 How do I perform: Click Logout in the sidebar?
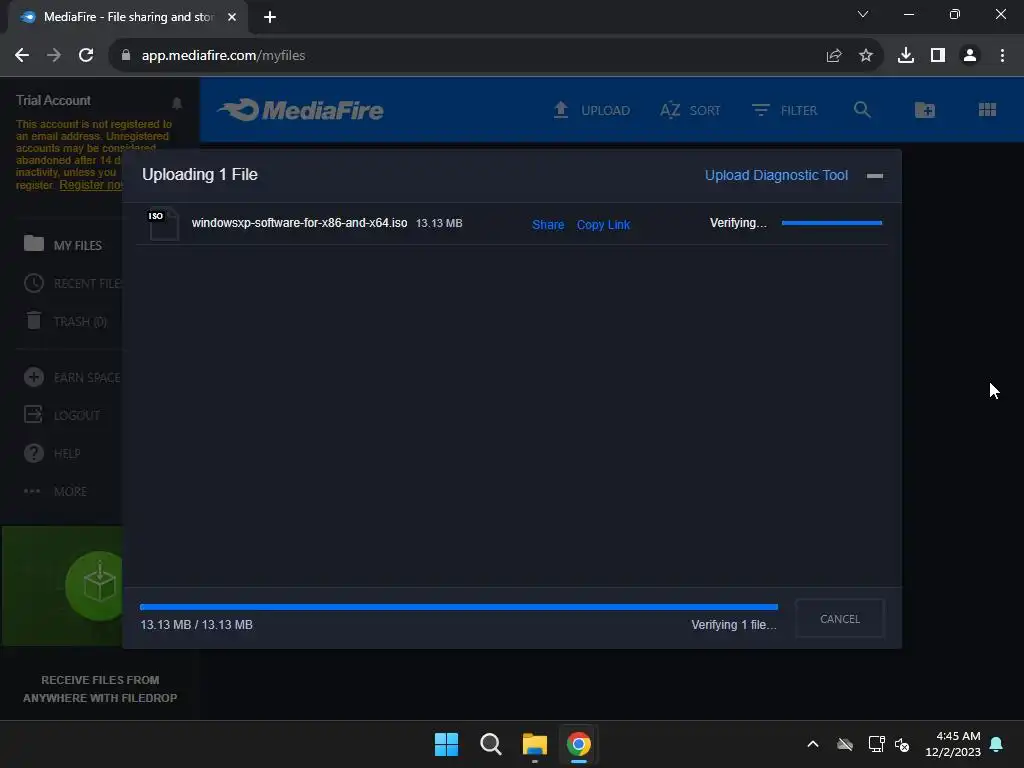[x=62, y=415]
